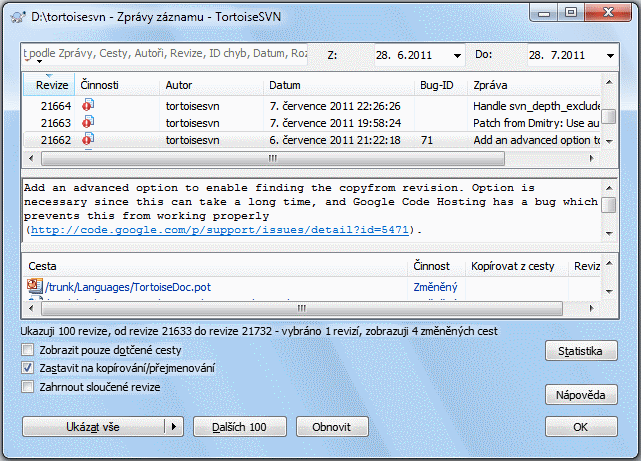Check Zahrnout sloučené revize option
Viewport: 641px width, 461px height.
click(x=27, y=387)
